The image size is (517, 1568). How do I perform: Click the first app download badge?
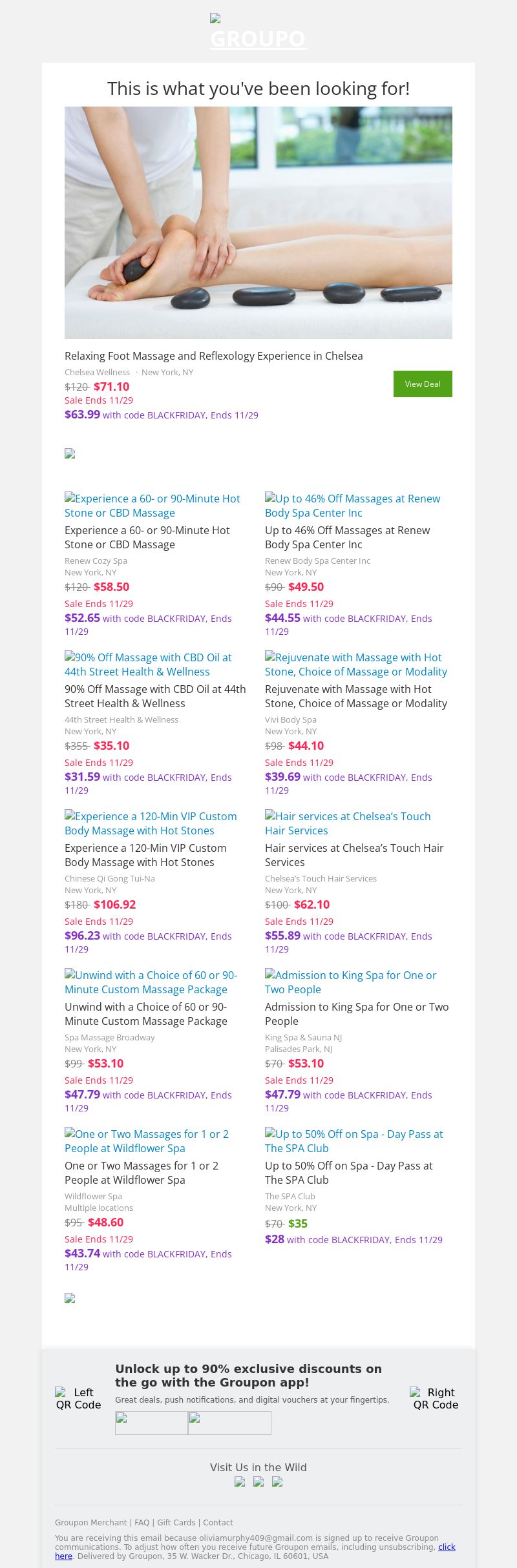tap(151, 1423)
